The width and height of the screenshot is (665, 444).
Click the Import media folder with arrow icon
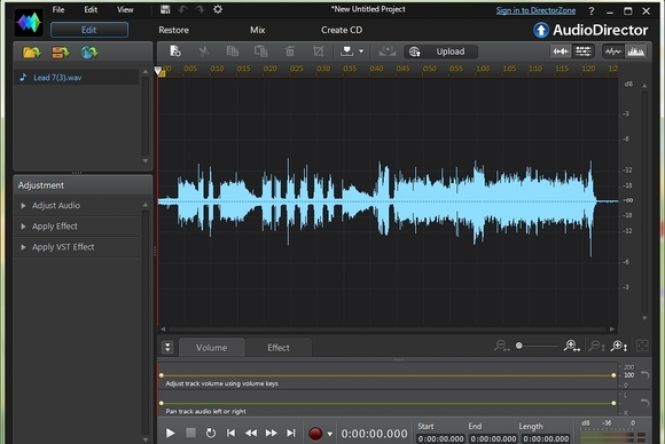click(60, 52)
